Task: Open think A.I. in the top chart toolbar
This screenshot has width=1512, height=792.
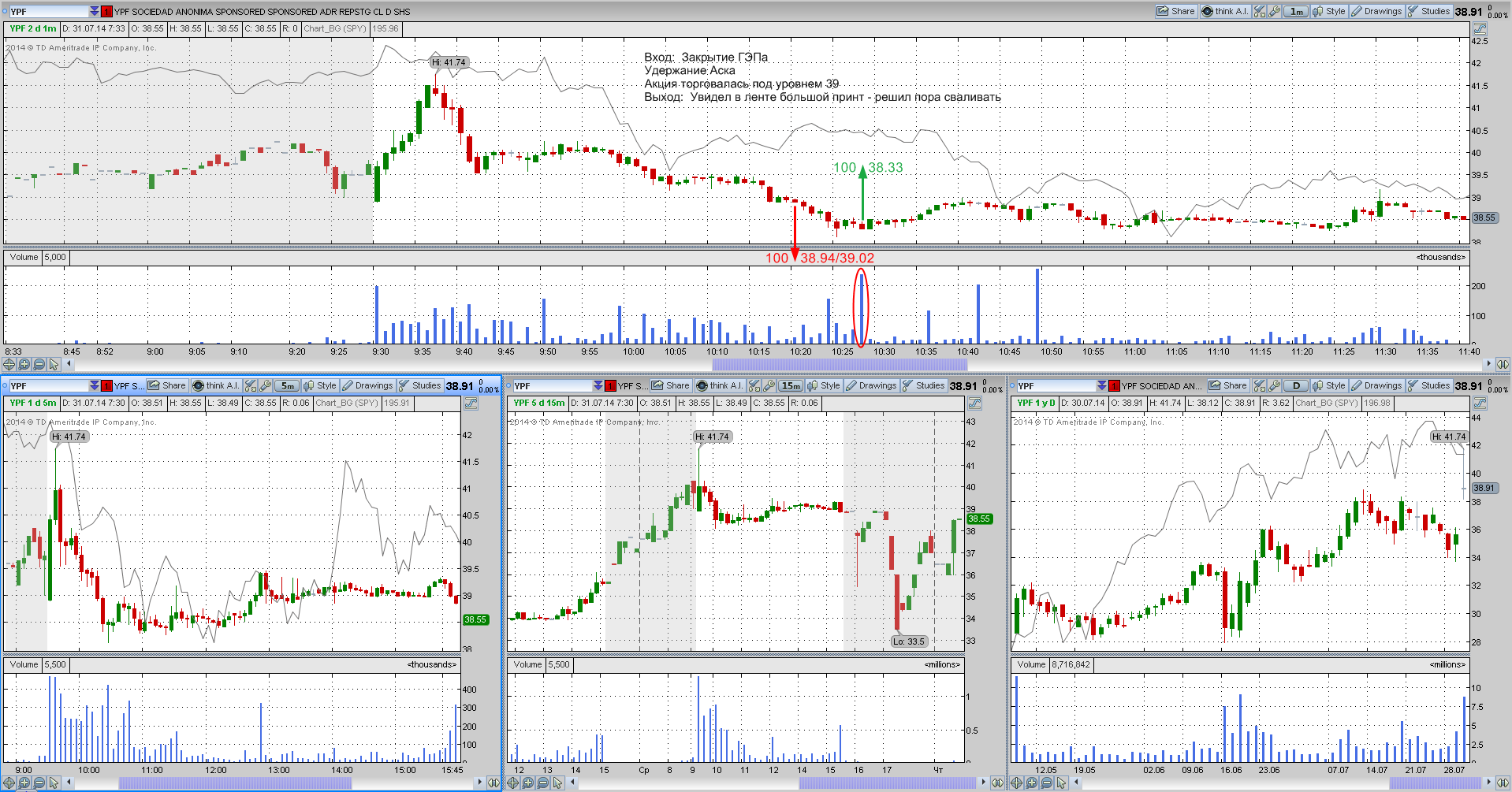Action: point(1224,11)
